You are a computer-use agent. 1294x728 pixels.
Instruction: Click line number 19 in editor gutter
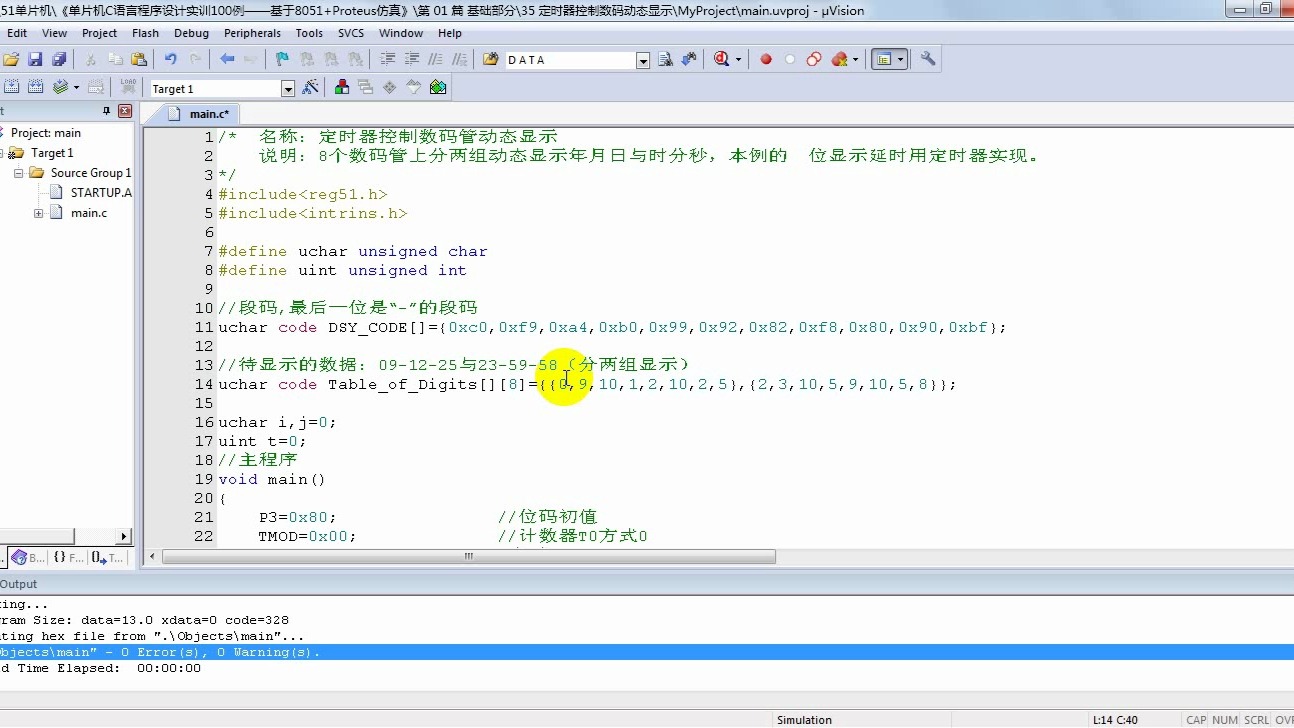click(204, 479)
